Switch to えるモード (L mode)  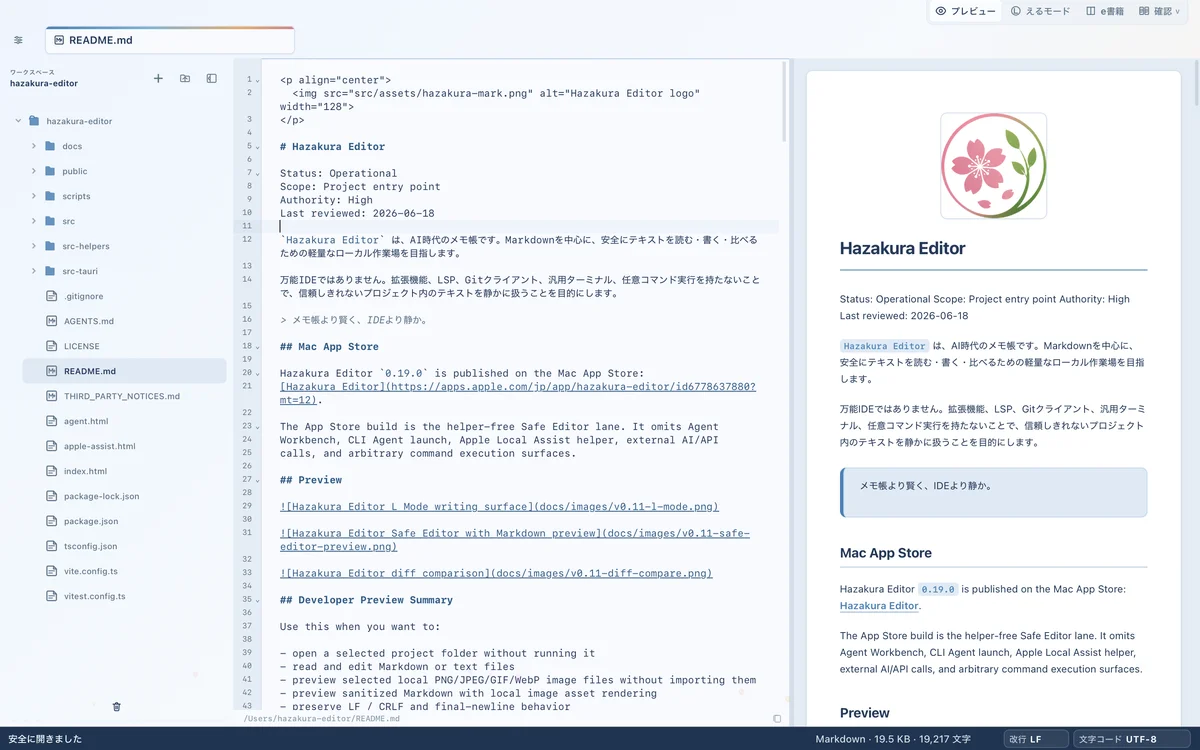(x=1040, y=11)
